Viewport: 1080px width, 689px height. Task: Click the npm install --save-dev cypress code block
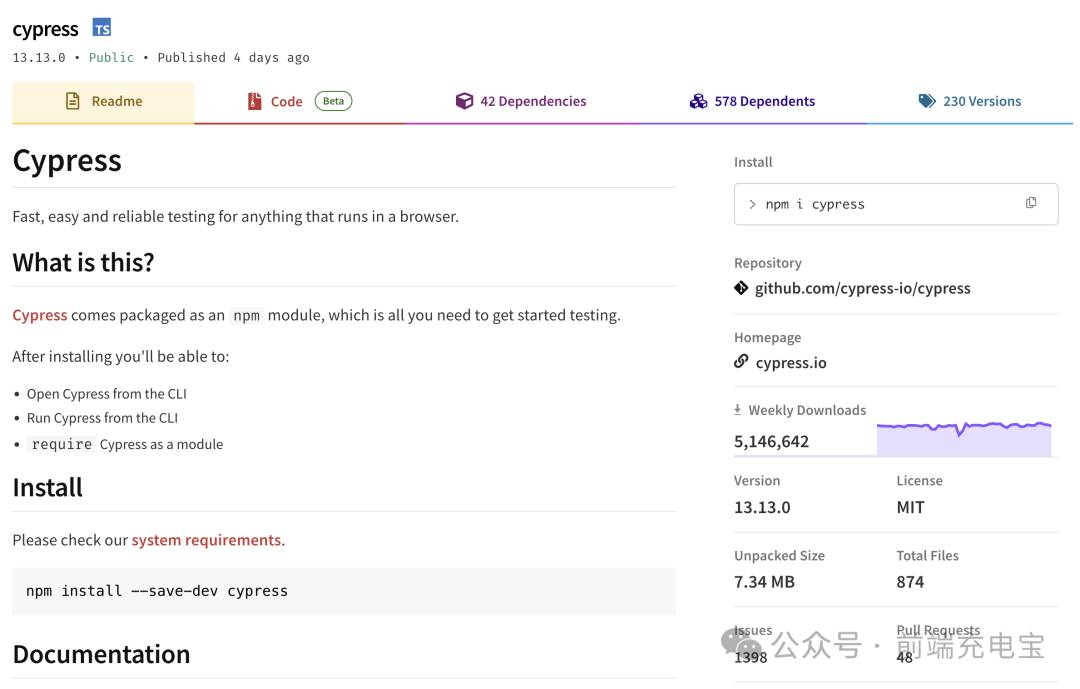pyautogui.click(x=344, y=590)
